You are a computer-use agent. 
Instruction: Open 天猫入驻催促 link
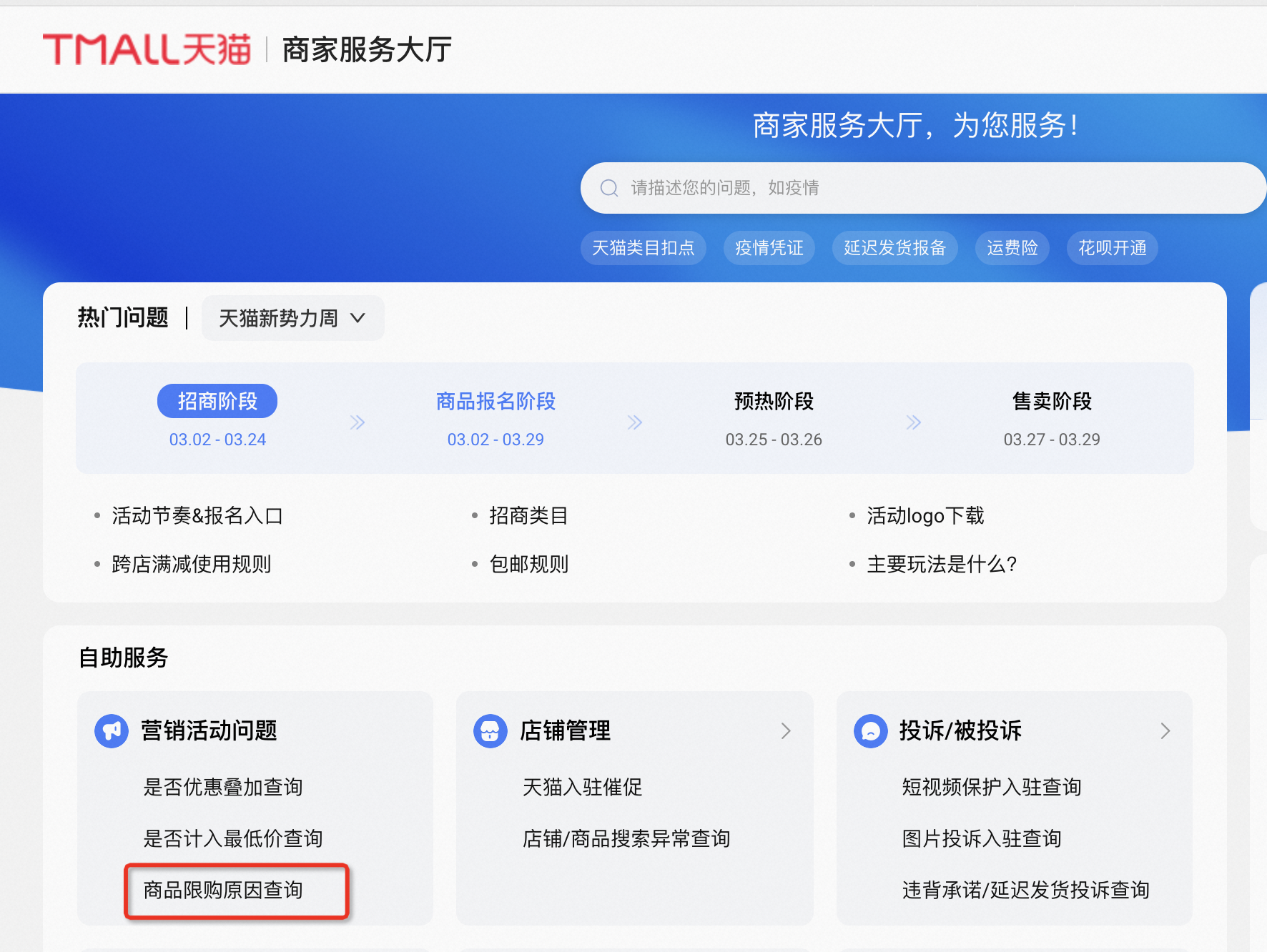point(582,787)
